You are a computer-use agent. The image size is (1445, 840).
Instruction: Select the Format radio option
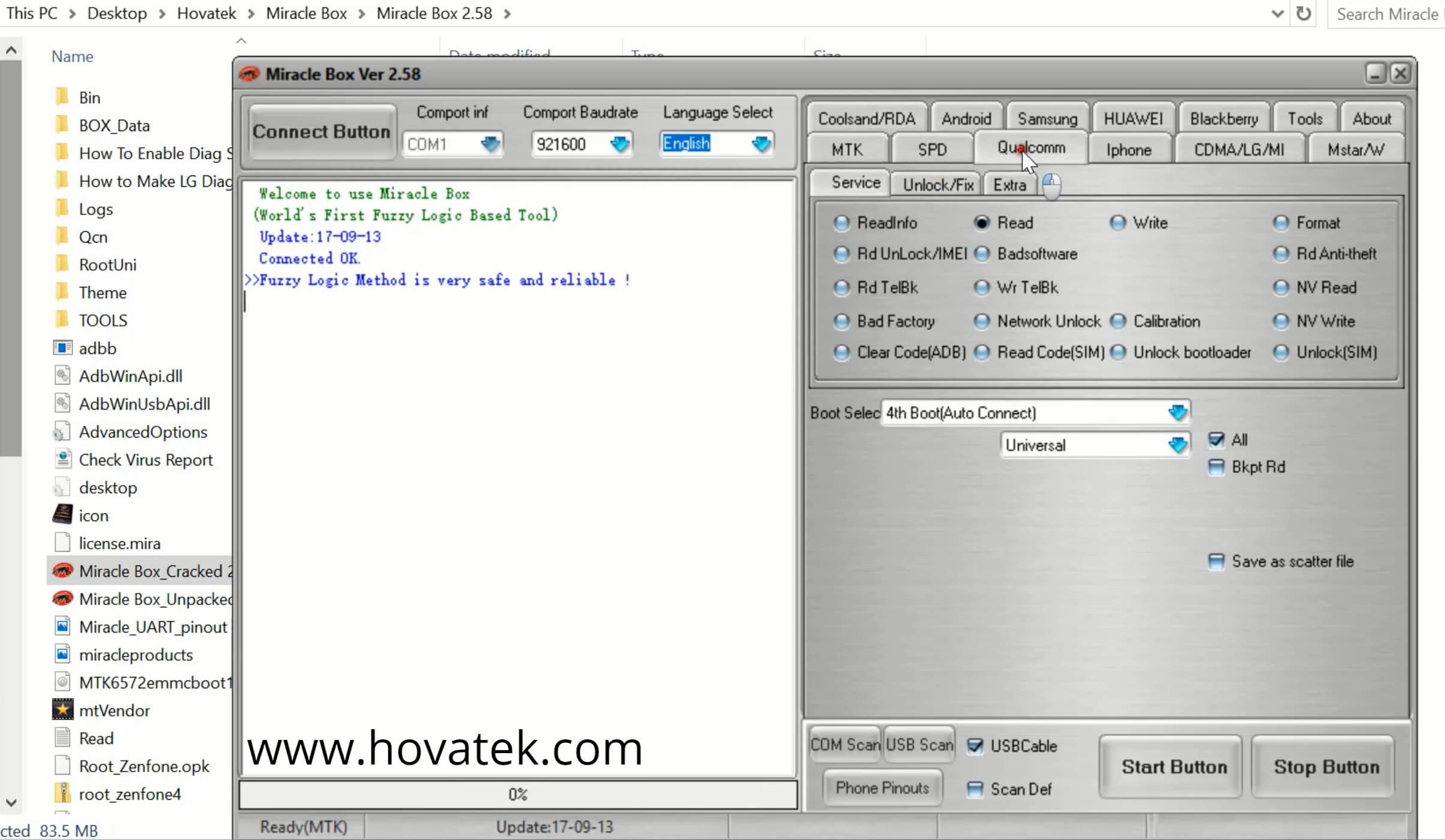coord(1280,223)
